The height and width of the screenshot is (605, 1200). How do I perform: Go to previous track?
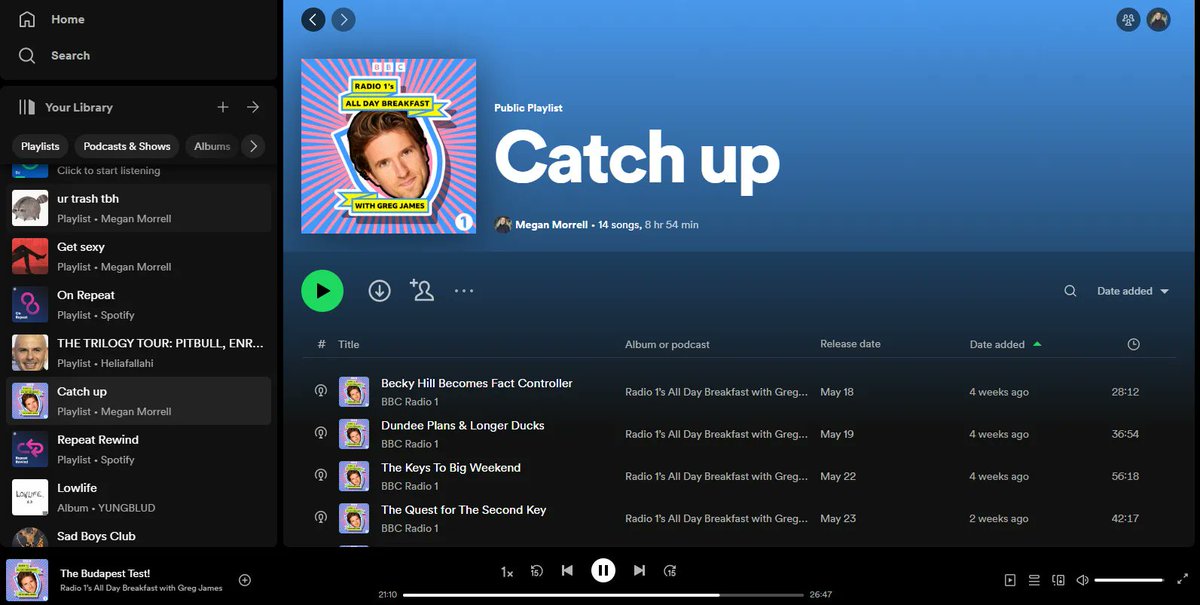tap(567, 571)
